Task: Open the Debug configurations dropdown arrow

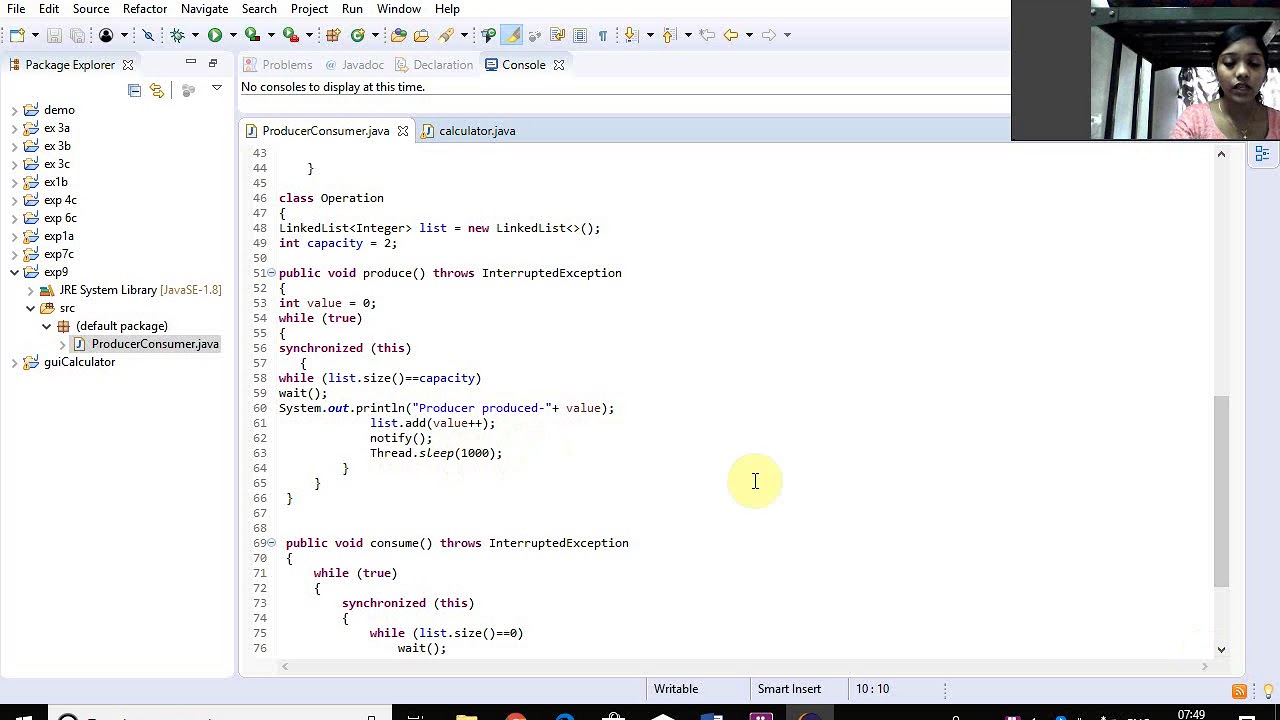Action: (x=195, y=35)
